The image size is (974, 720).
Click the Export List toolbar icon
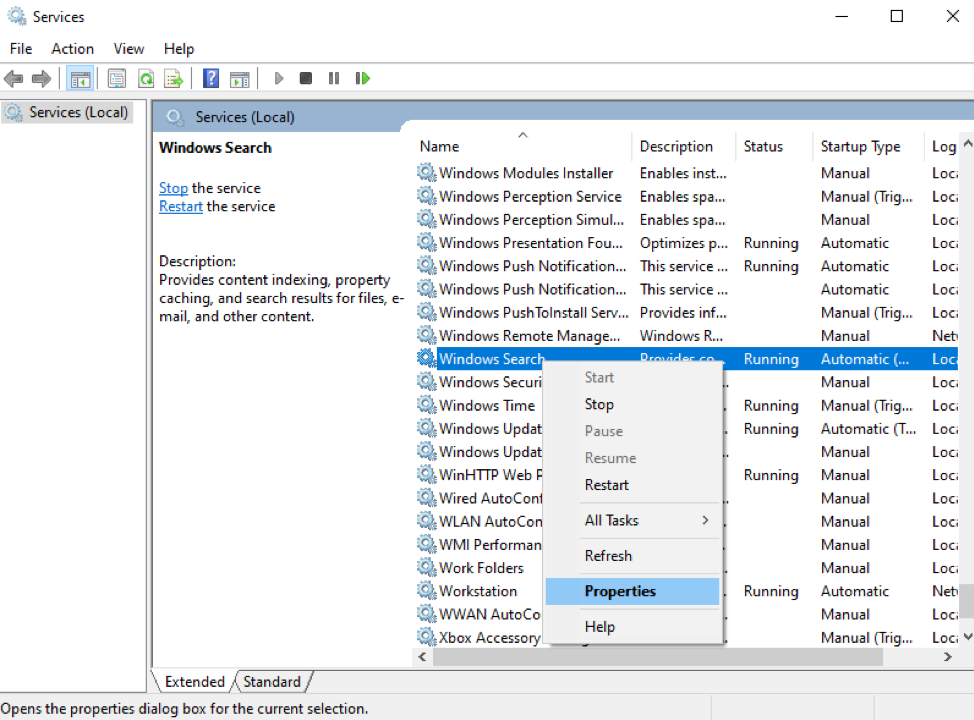174,78
